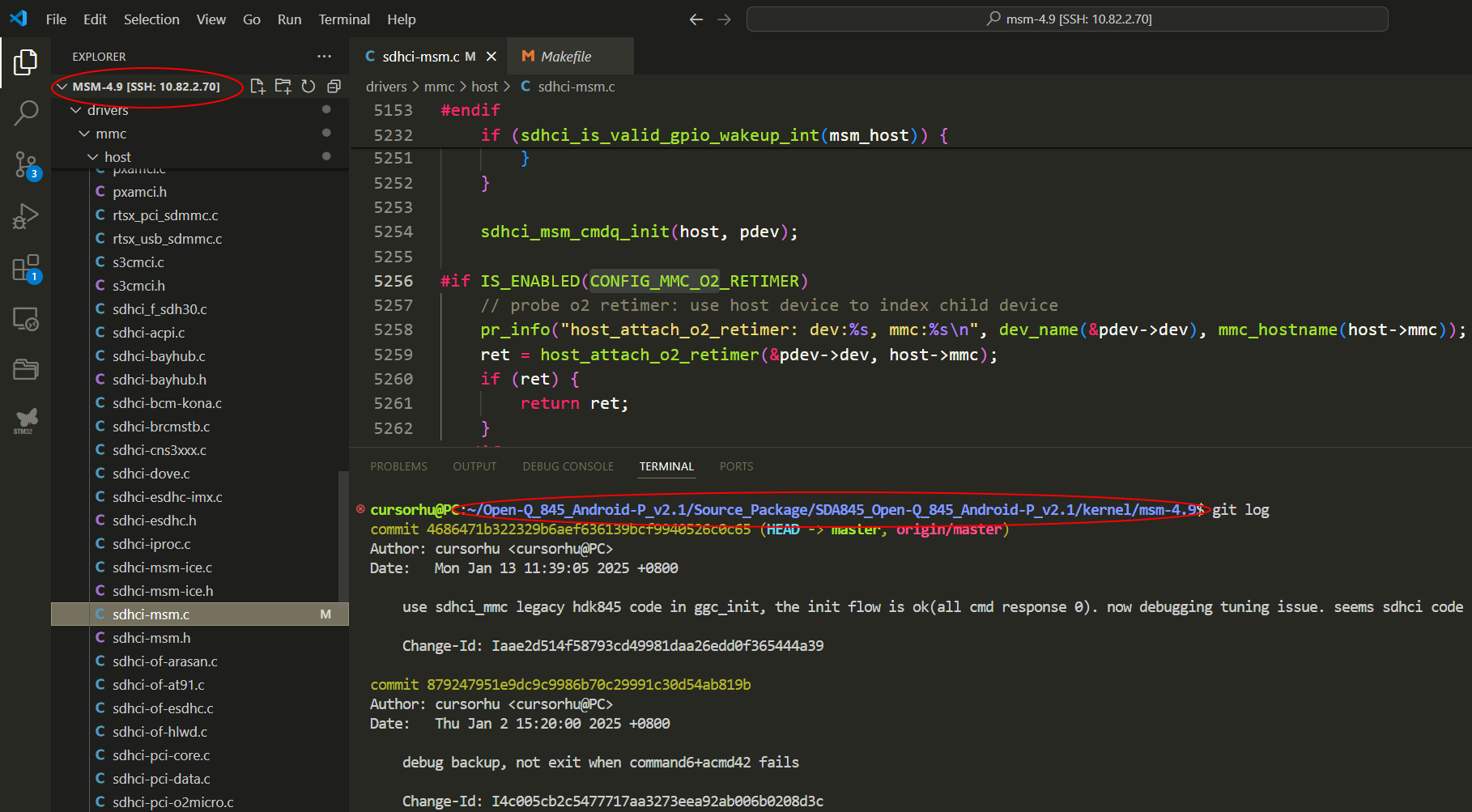This screenshot has width=1472, height=812.
Task: Switch to the Makefile editor tab
Action: click(570, 57)
